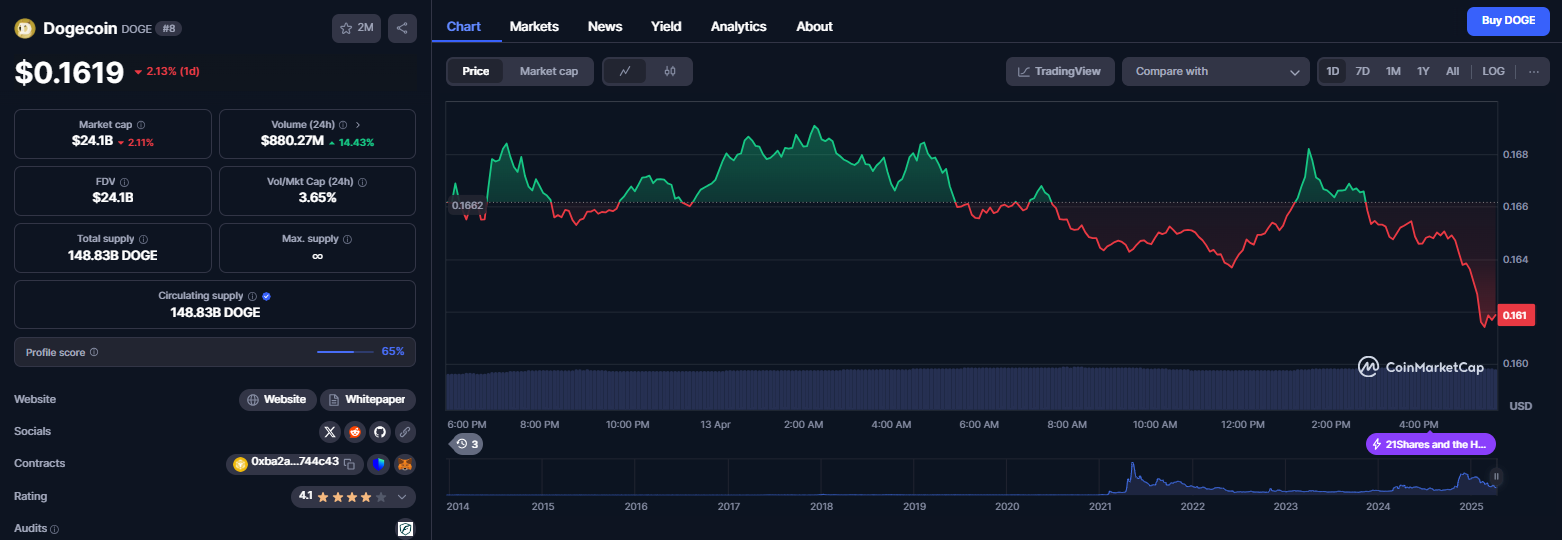Open the Yield tab
The image size is (1562, 540).
(666, 26)
